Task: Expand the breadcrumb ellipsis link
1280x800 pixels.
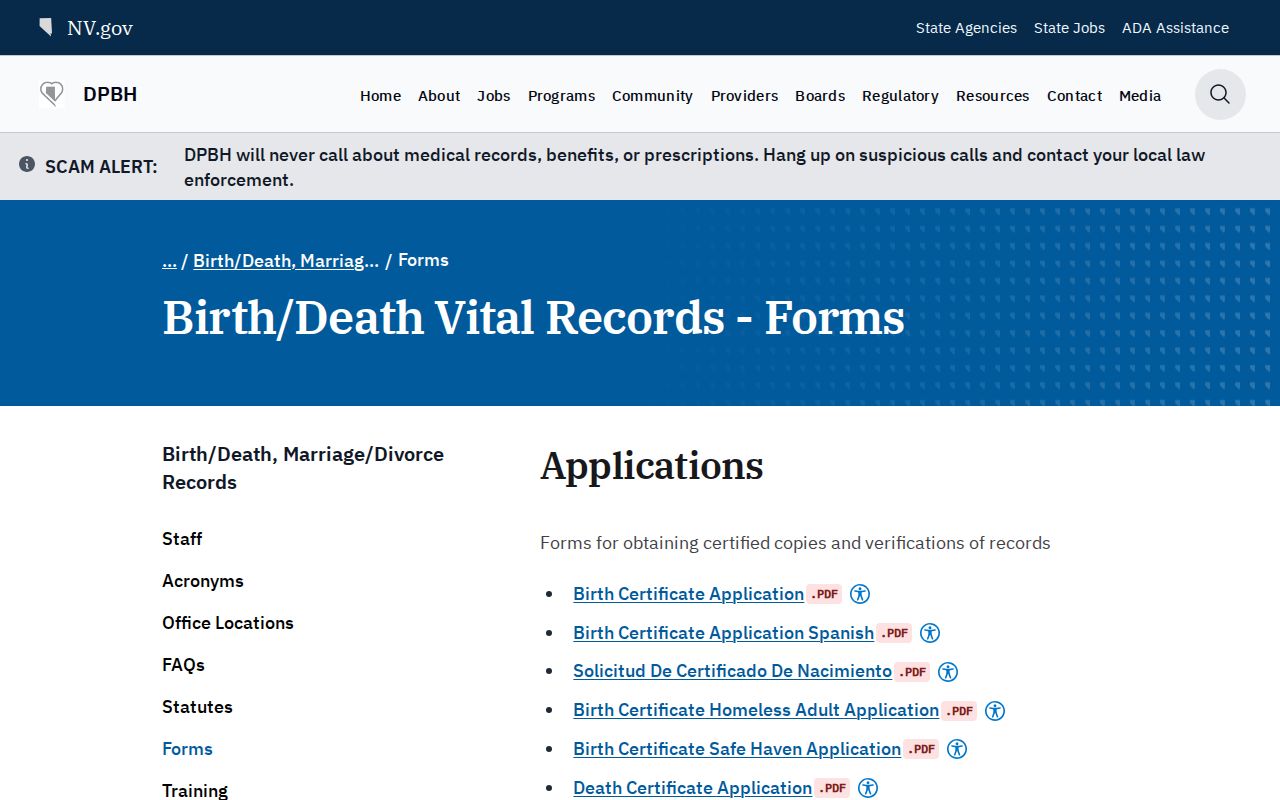Action: coord(169,260)
